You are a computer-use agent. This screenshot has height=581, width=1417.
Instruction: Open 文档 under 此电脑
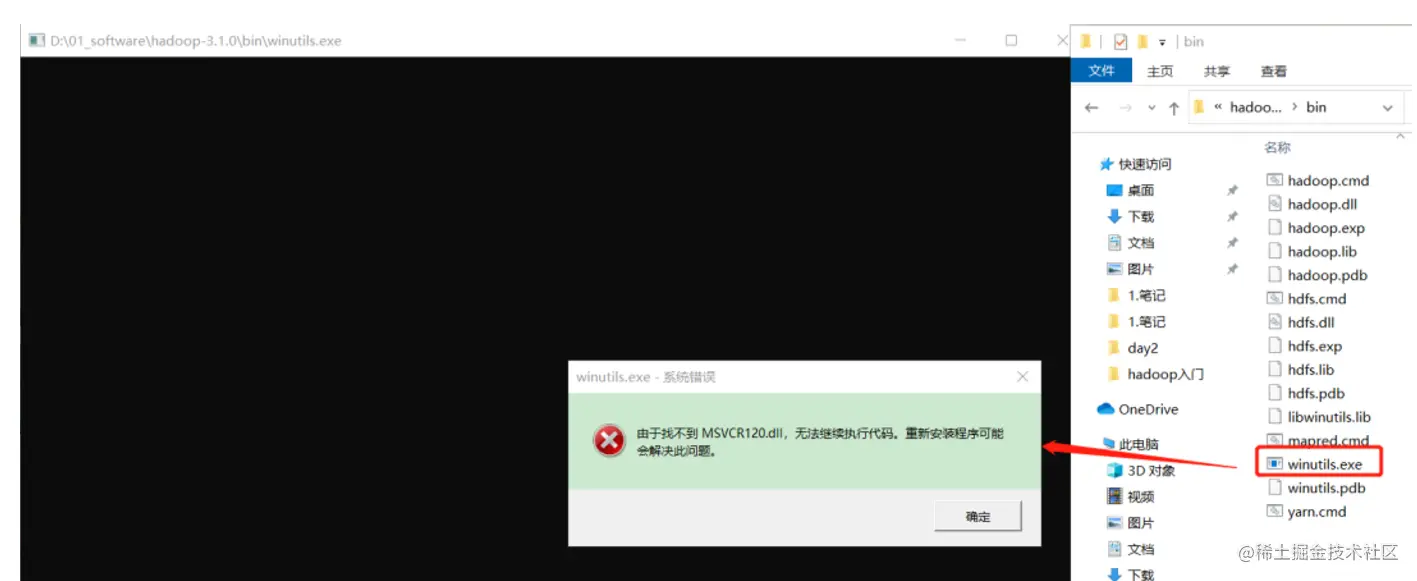pyautogui.click(x=1140, y=549)
